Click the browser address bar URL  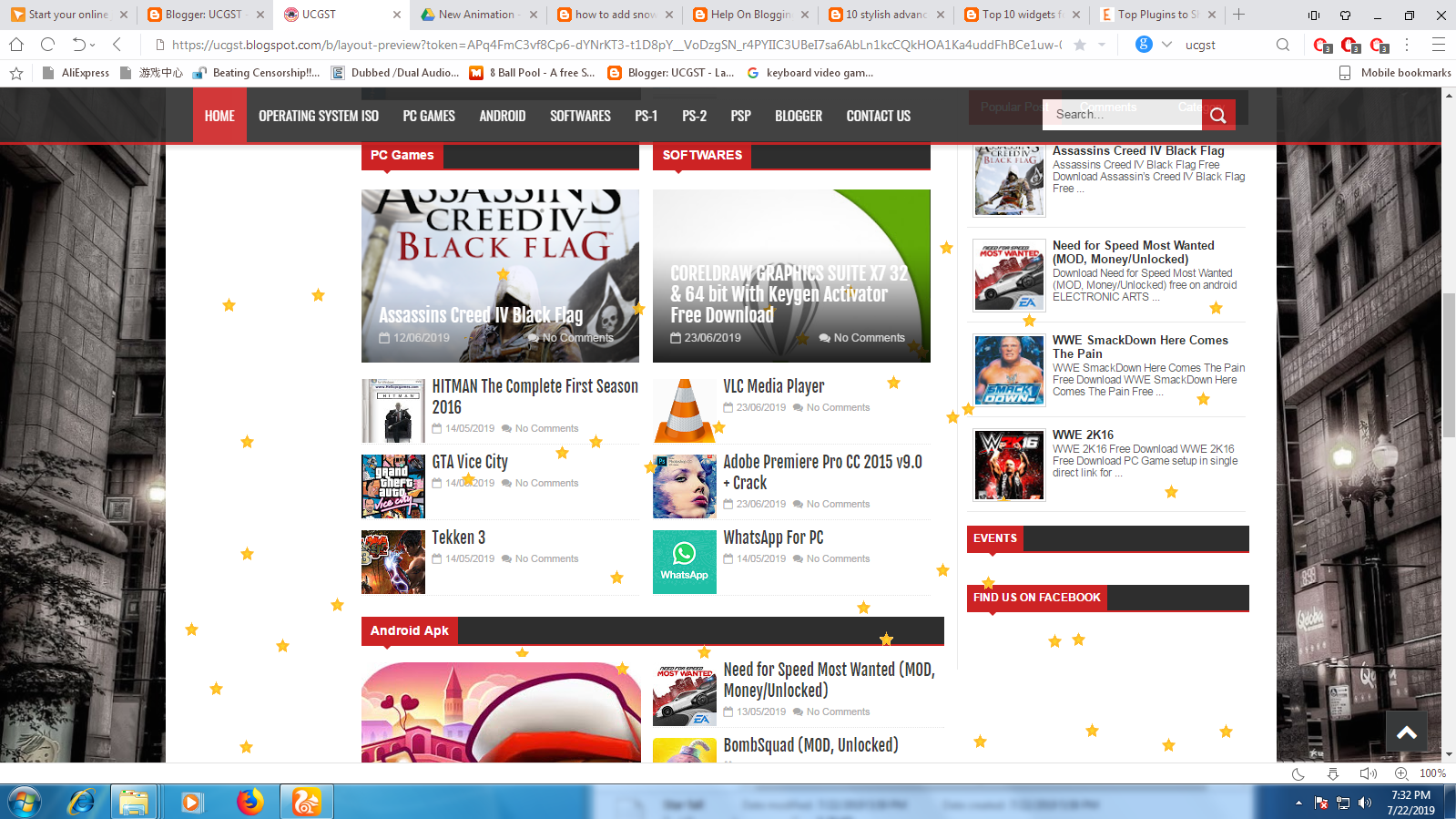click(616, 45)
